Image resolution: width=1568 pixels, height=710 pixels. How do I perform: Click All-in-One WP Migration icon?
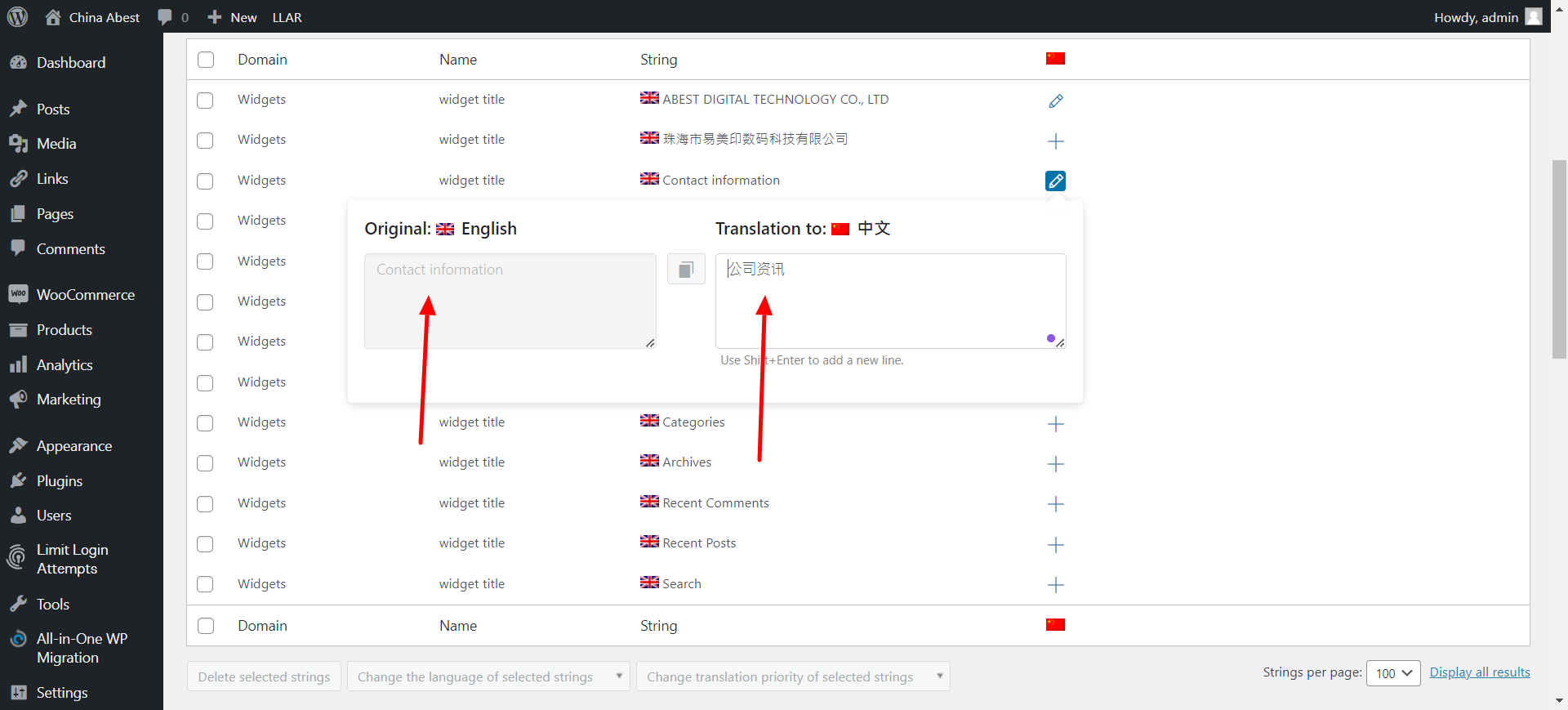point(18,639)
